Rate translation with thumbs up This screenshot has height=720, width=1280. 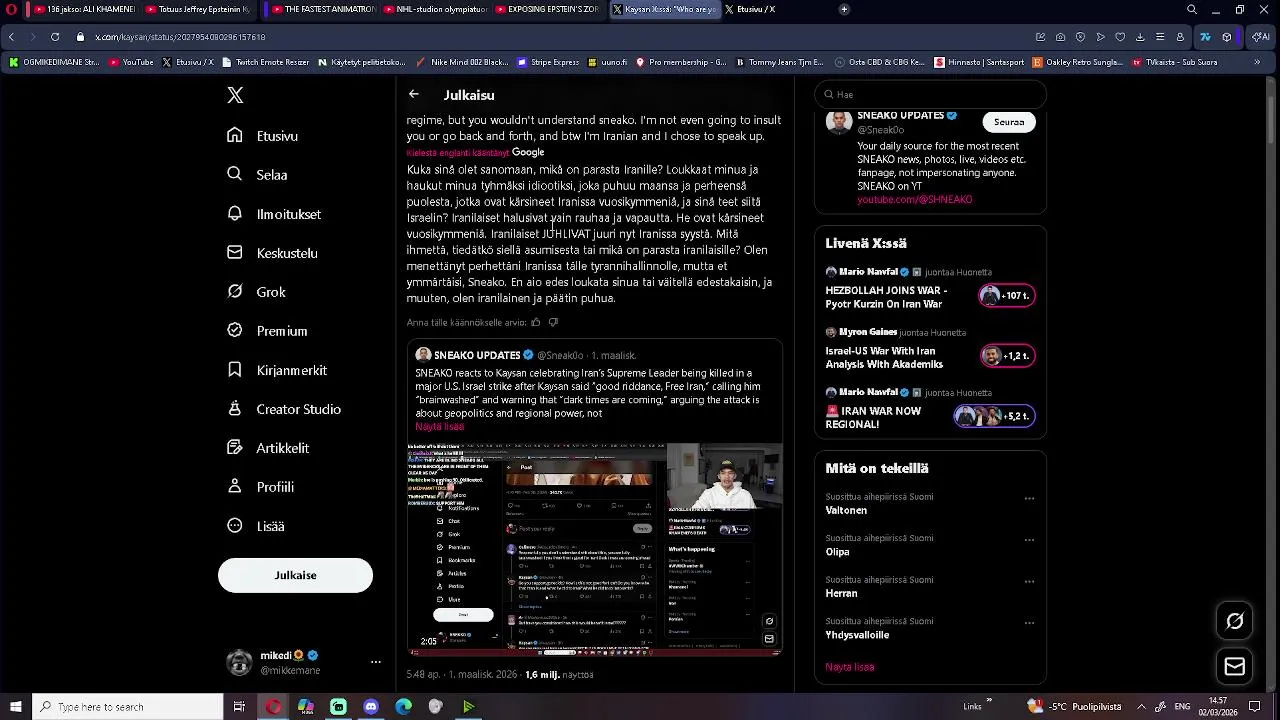pos(536,322)
